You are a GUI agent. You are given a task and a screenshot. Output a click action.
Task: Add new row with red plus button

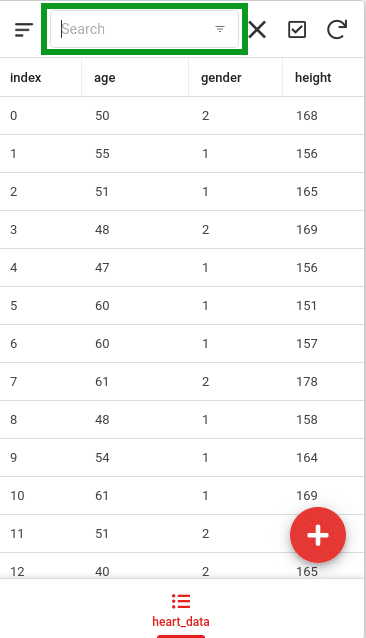tap(318, 535)
